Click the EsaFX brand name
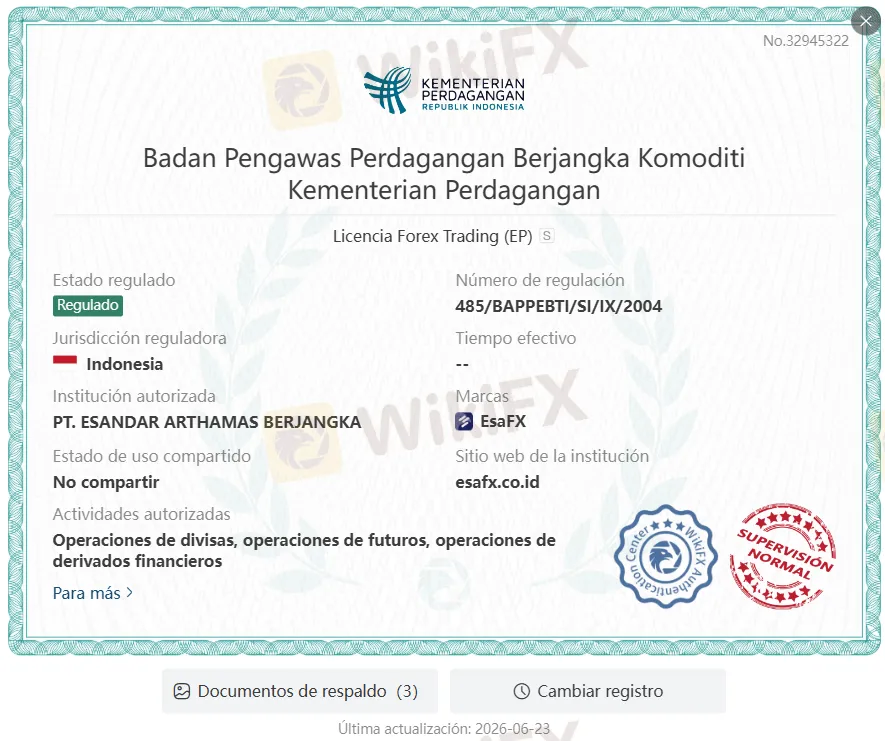Screen dimensions: 885x741 click(503, 422)
